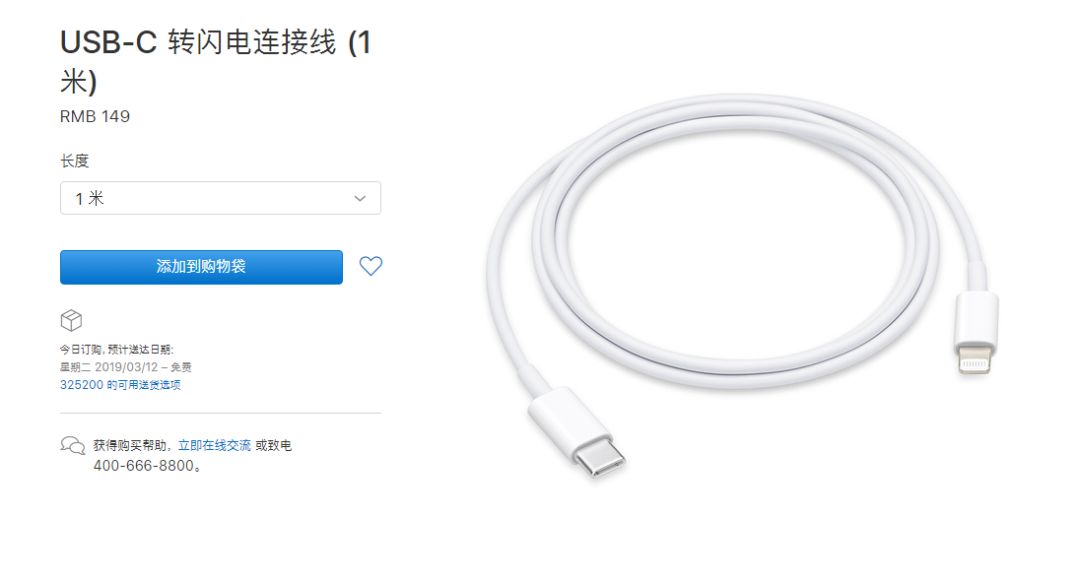Click the chat bubbles help icon
Viewport: 1080px width, 582px height.
pos(72,446)
